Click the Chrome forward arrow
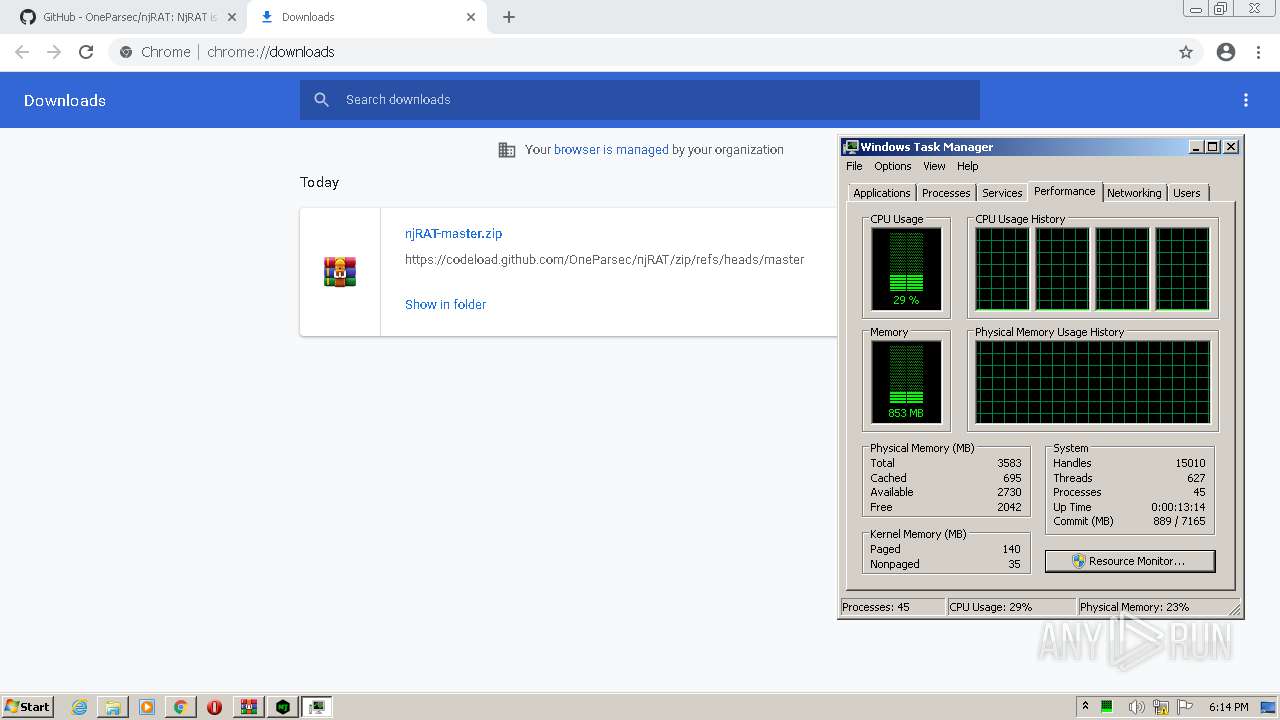The height and width of the screenshot is (720, 1280). point(54,52)
